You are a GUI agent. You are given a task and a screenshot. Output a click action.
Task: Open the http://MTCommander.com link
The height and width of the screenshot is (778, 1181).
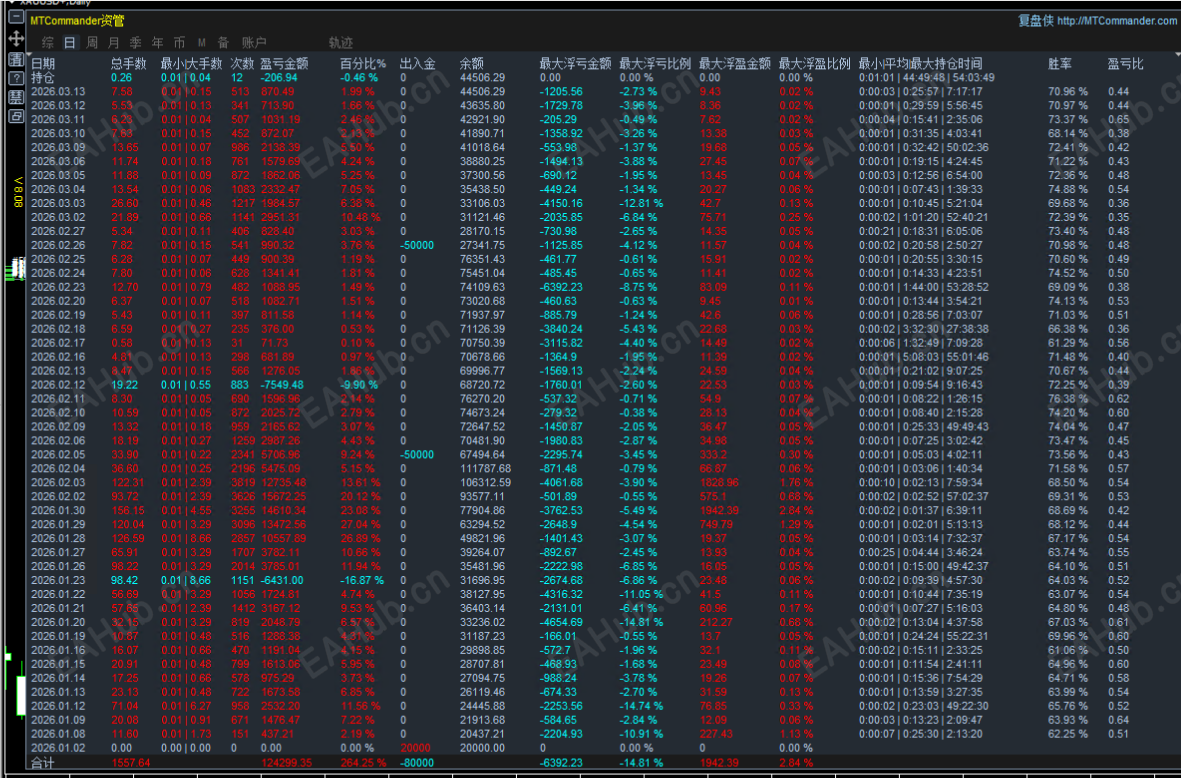coord(1116,20)
